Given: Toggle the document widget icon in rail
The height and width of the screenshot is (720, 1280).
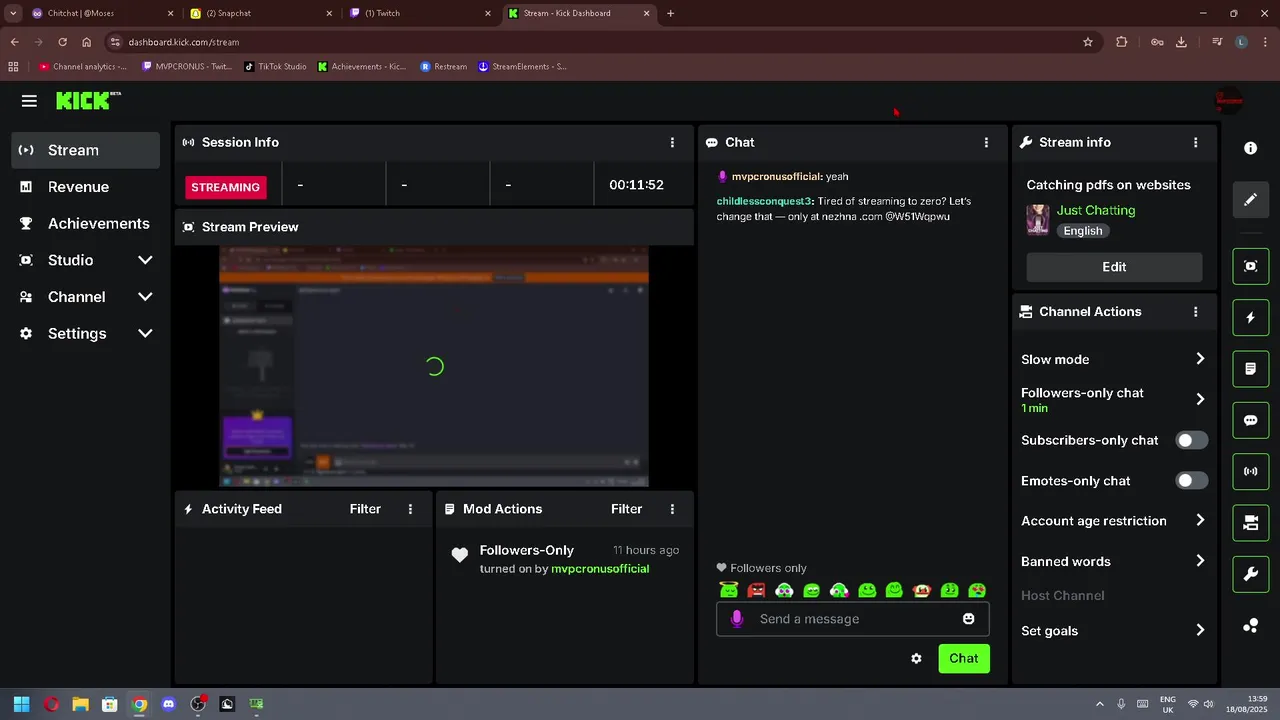Looking at the screenshot, I should 1250,369.
